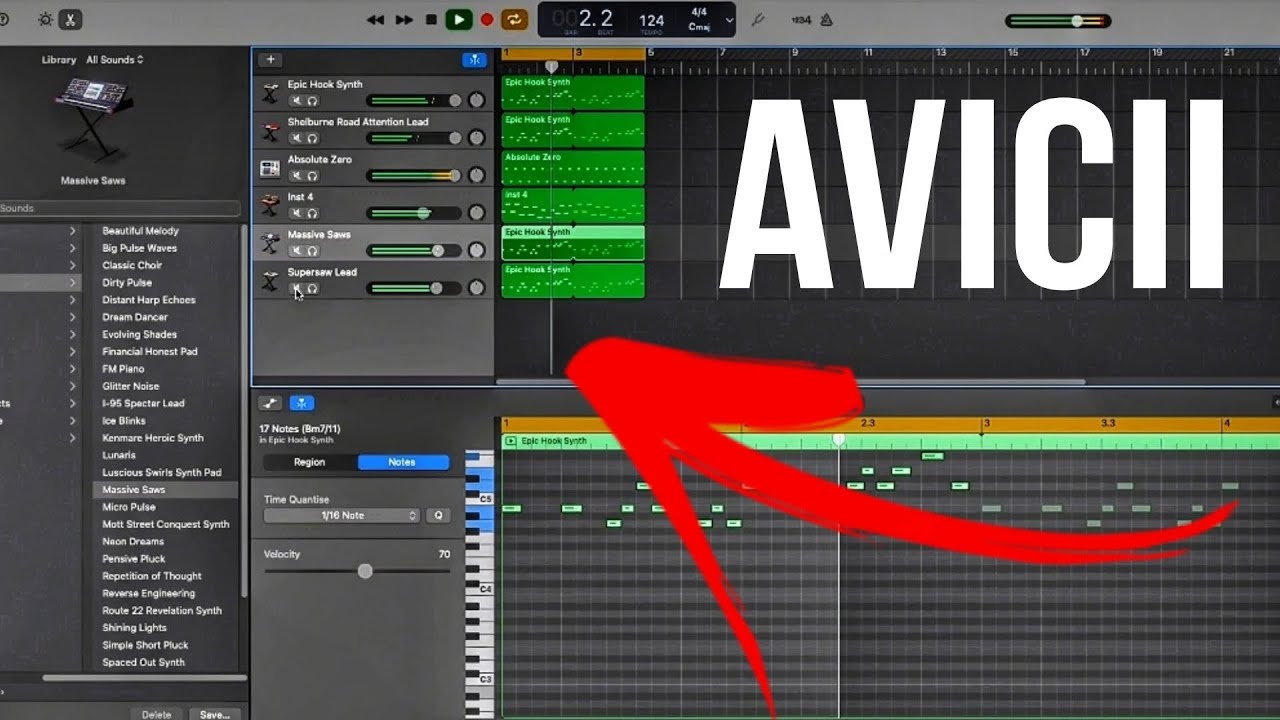
Task: Toggle Catch Playhead button in tracks header
Action: (x=474, y=60)
